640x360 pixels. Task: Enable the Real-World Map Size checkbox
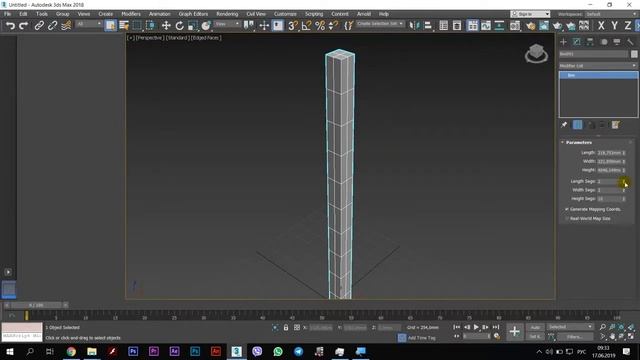click(567, 219)
